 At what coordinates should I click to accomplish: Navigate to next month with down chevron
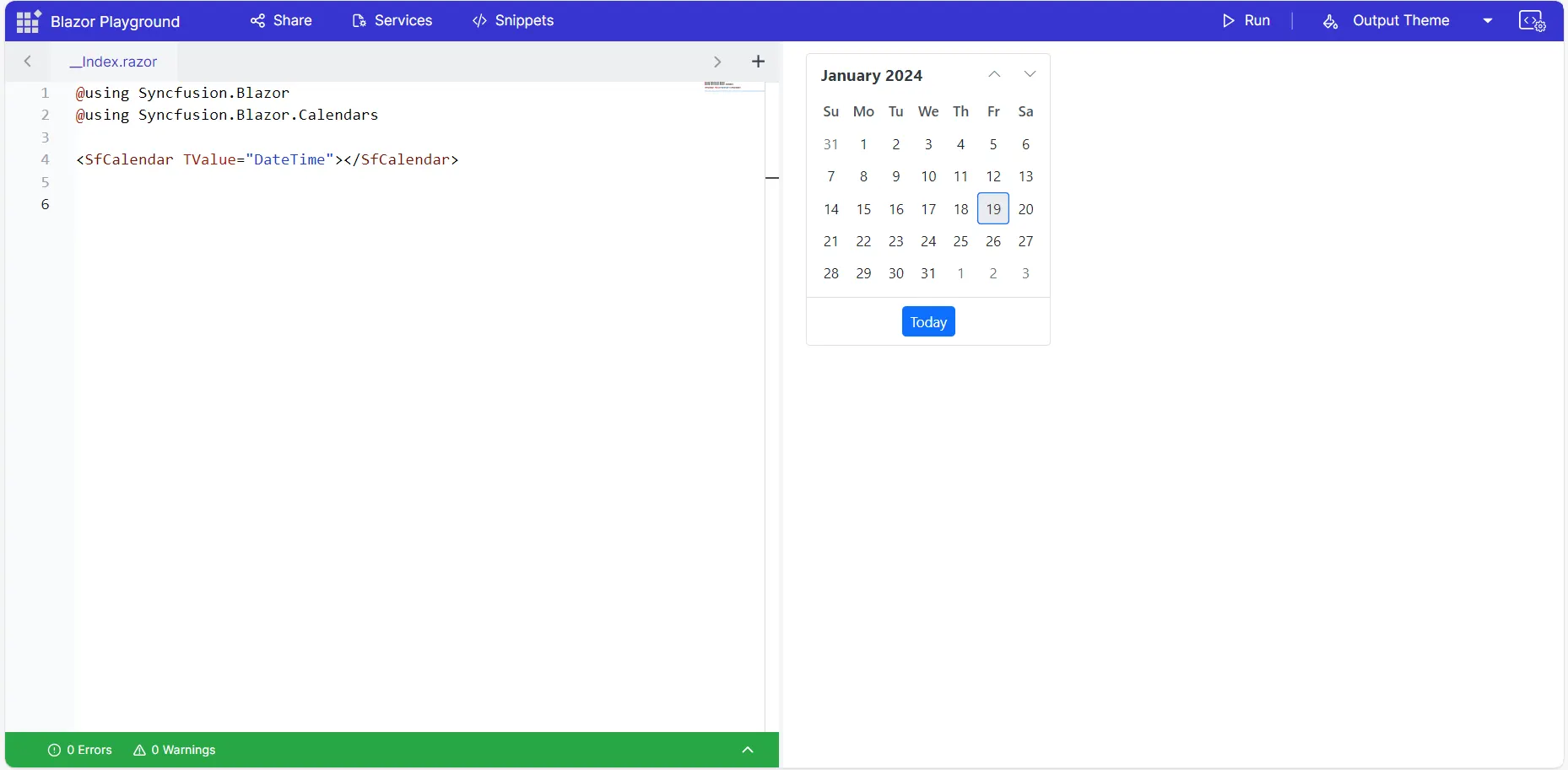coord(1030,73)
